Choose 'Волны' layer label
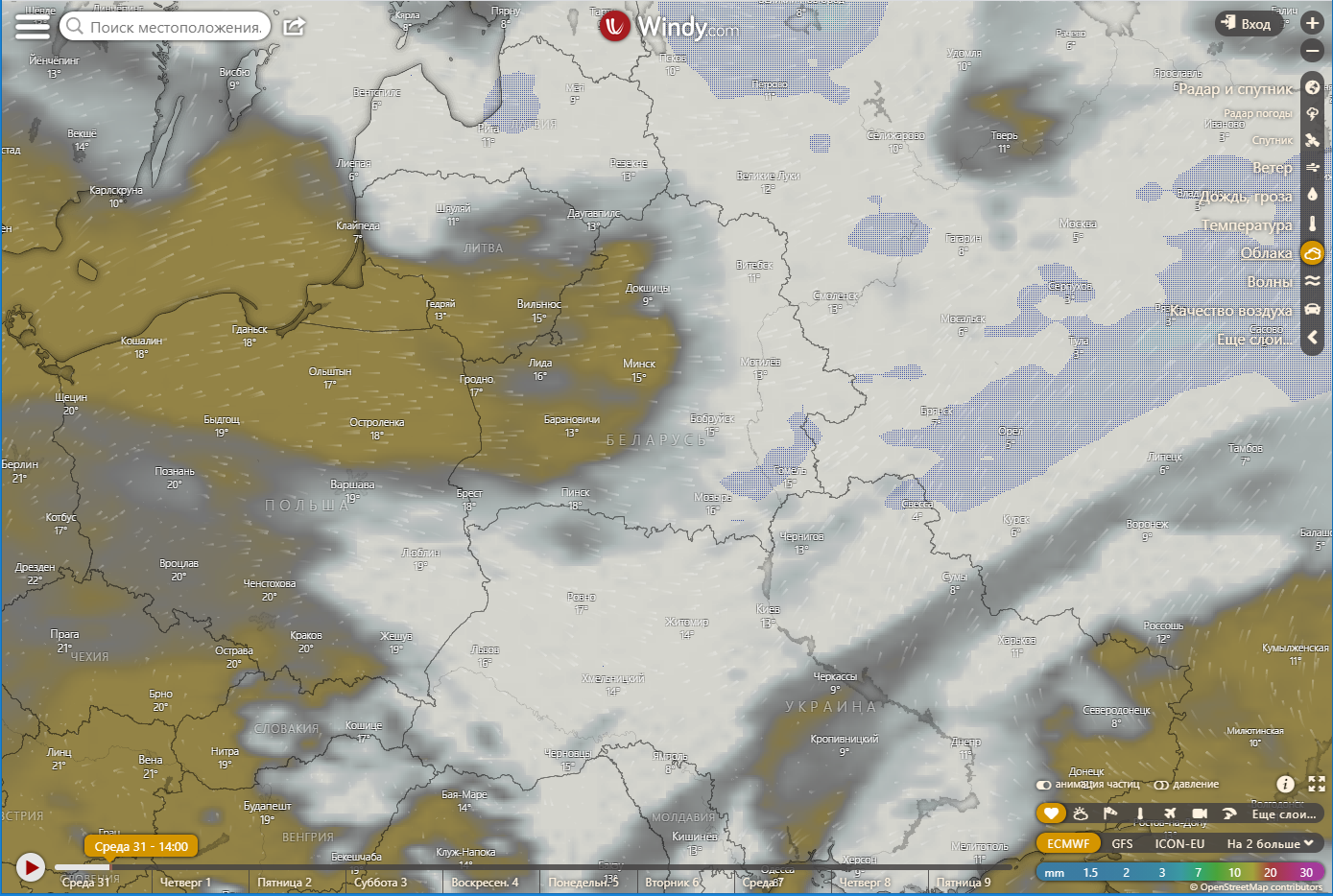The width and height of the screenshot is (1333, 896). point(1270,282)
